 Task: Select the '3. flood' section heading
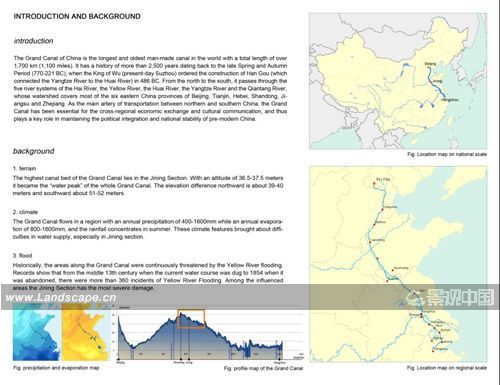pos(22,256)
